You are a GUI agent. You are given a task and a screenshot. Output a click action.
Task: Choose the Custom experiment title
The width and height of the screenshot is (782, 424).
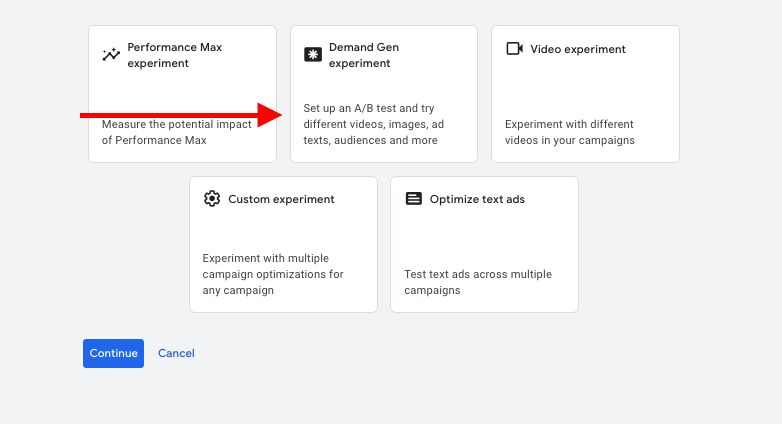tap(281, 199)
